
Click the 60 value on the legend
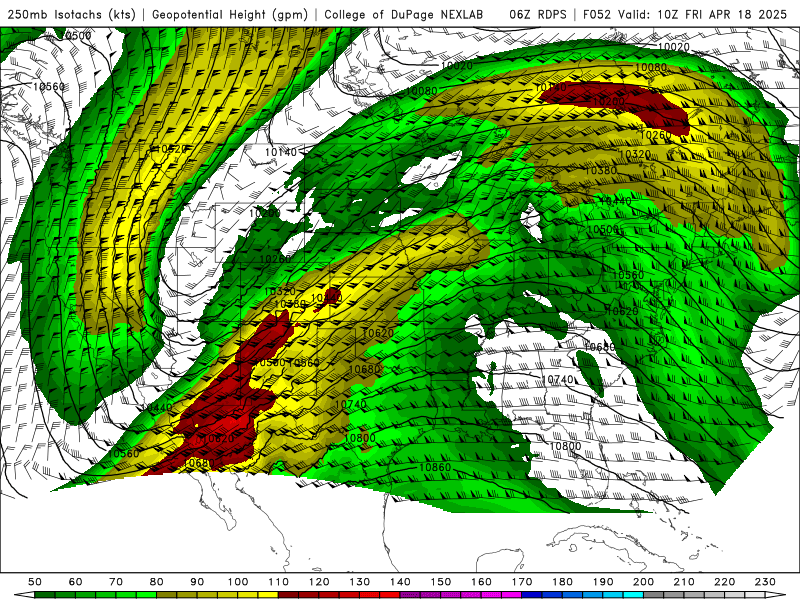coord(75,582)
